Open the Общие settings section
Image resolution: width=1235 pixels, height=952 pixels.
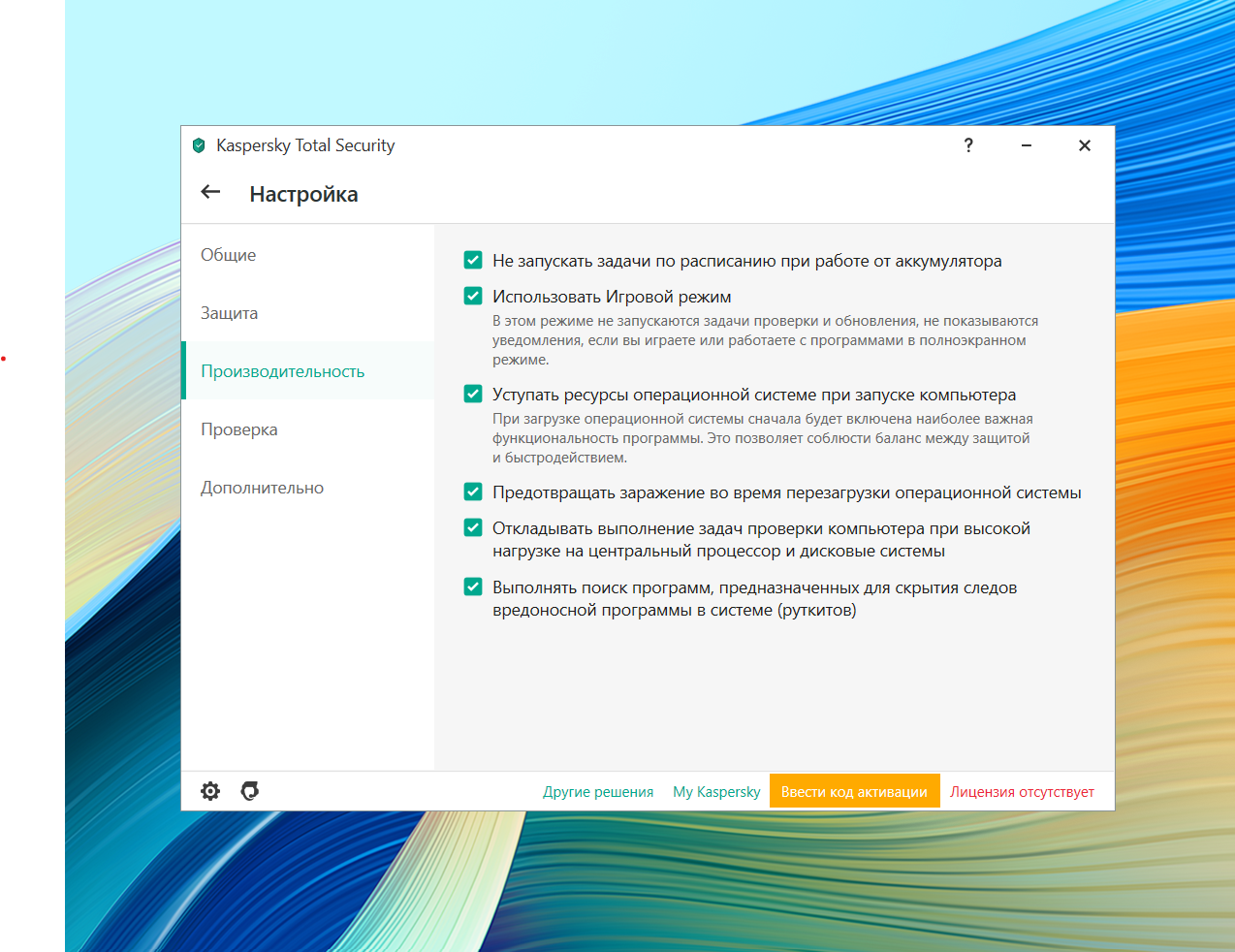pyautogui.click(x=307, y=255)
